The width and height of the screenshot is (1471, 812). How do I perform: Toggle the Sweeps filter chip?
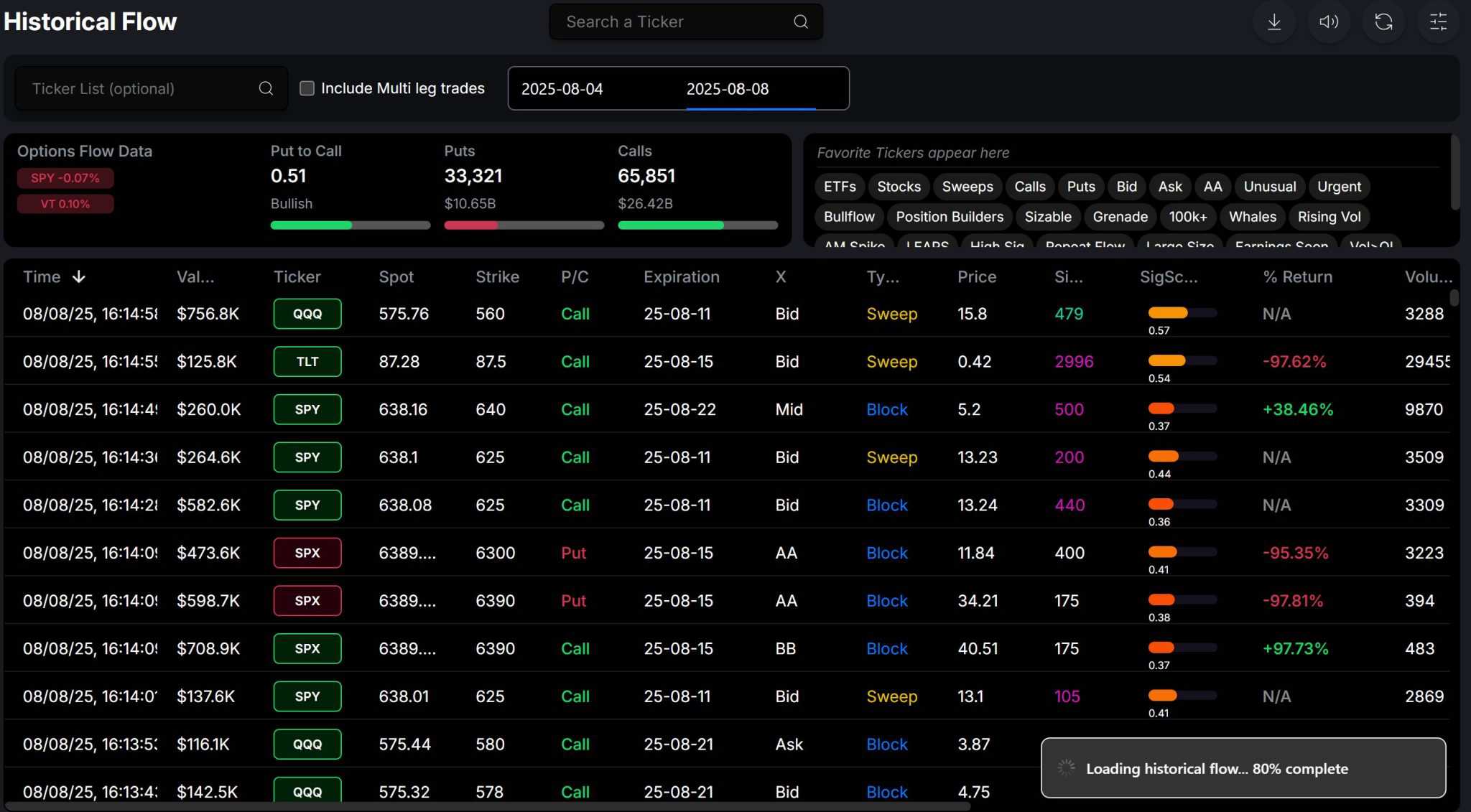(x=967, y=187)
